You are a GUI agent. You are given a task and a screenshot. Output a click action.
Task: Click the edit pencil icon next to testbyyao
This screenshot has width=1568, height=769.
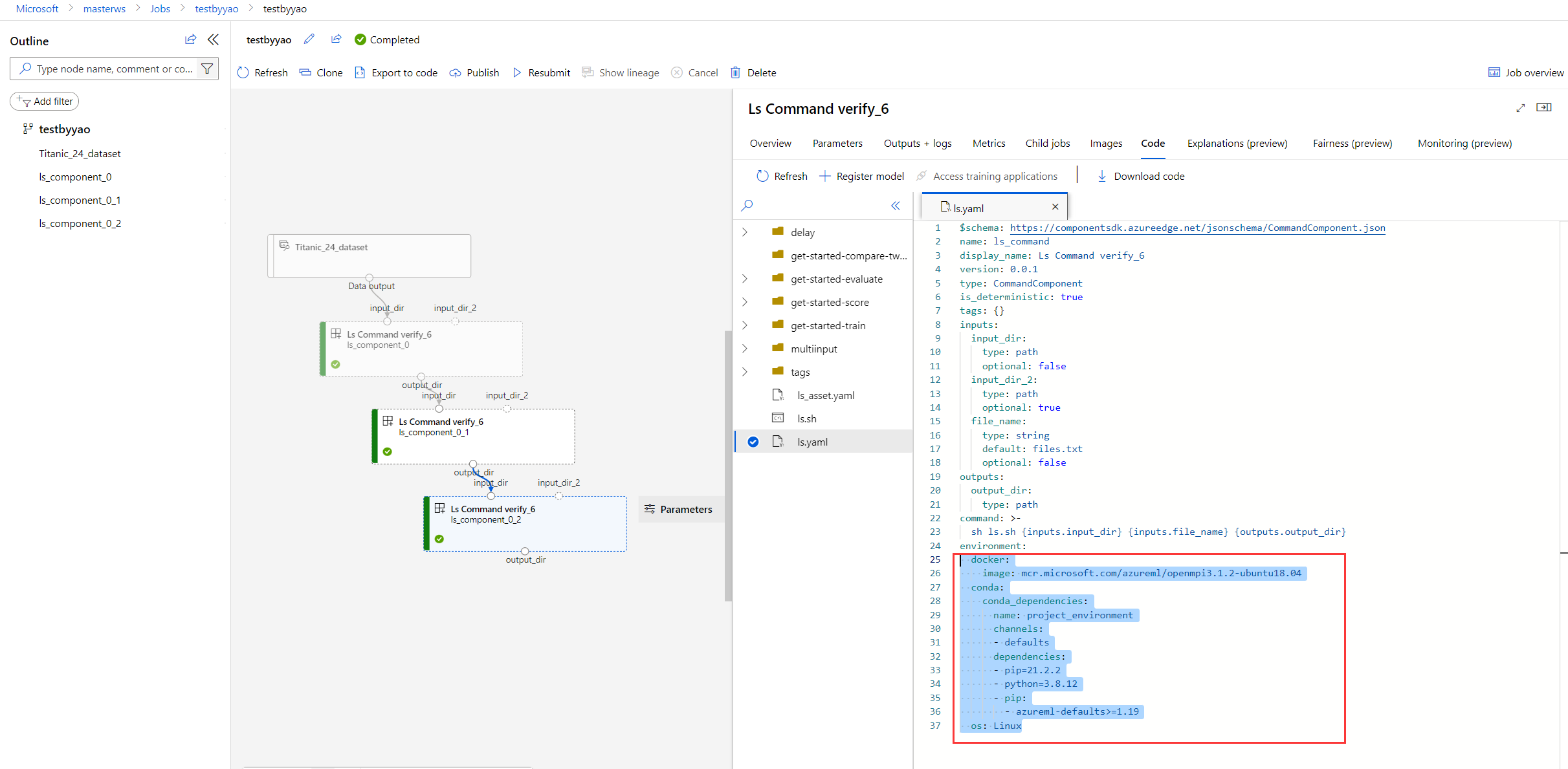pos(309,39)
